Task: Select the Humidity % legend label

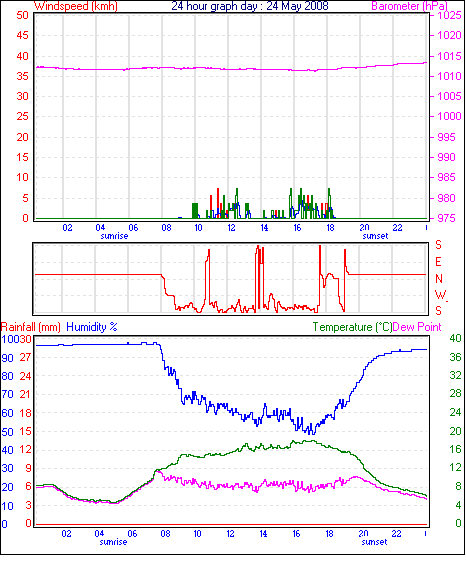Action: tap(92, 327)
